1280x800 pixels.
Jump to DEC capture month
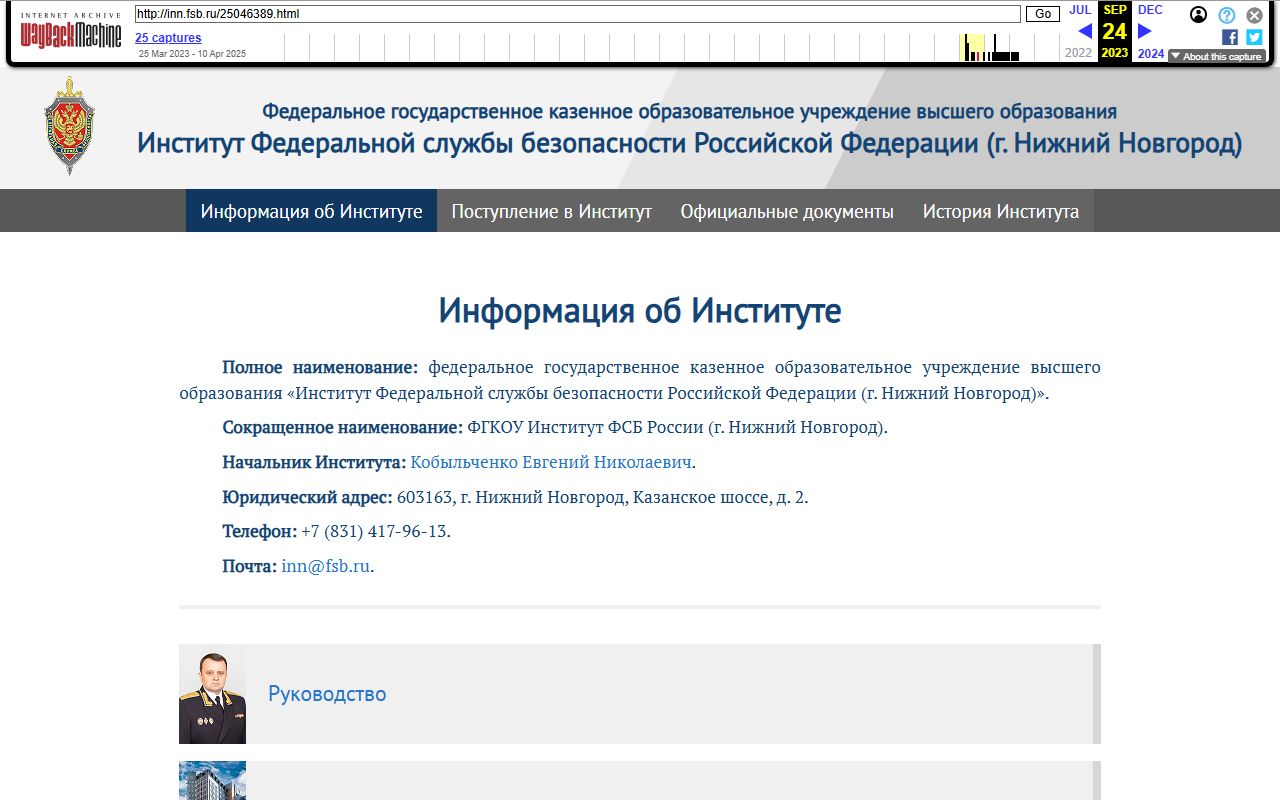pos(1150,10)
